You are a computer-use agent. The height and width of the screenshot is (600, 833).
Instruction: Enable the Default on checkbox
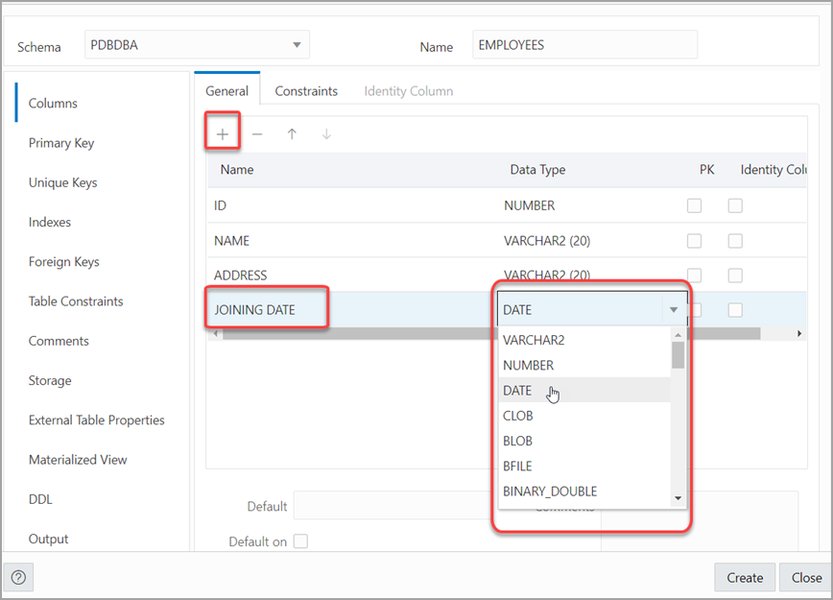coord(301,541)
